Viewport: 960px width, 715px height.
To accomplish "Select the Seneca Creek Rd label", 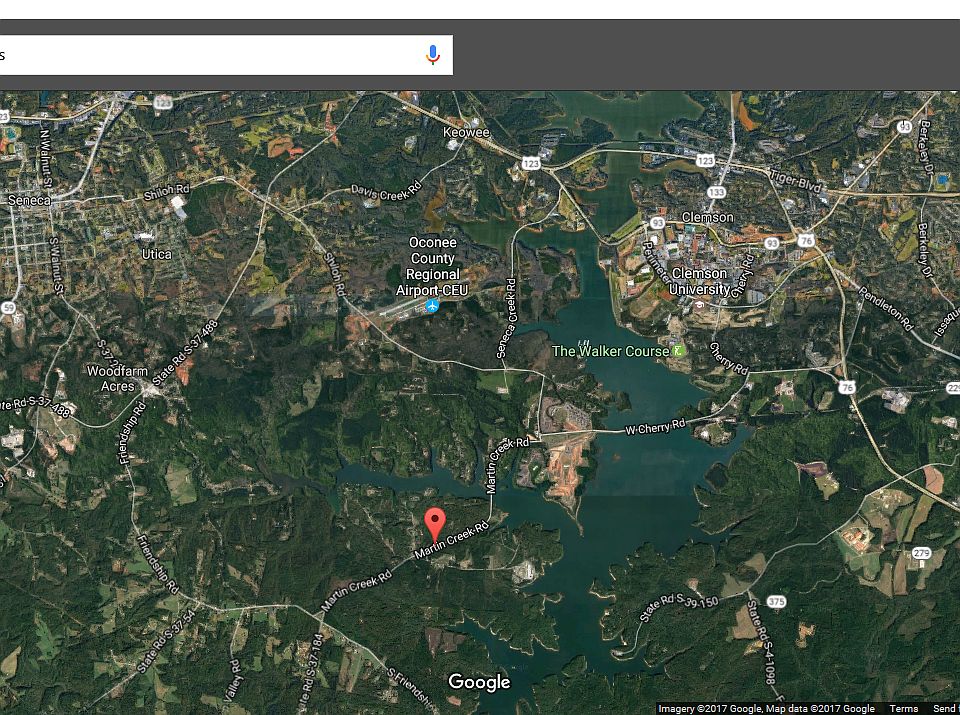I will pos(506,318).
